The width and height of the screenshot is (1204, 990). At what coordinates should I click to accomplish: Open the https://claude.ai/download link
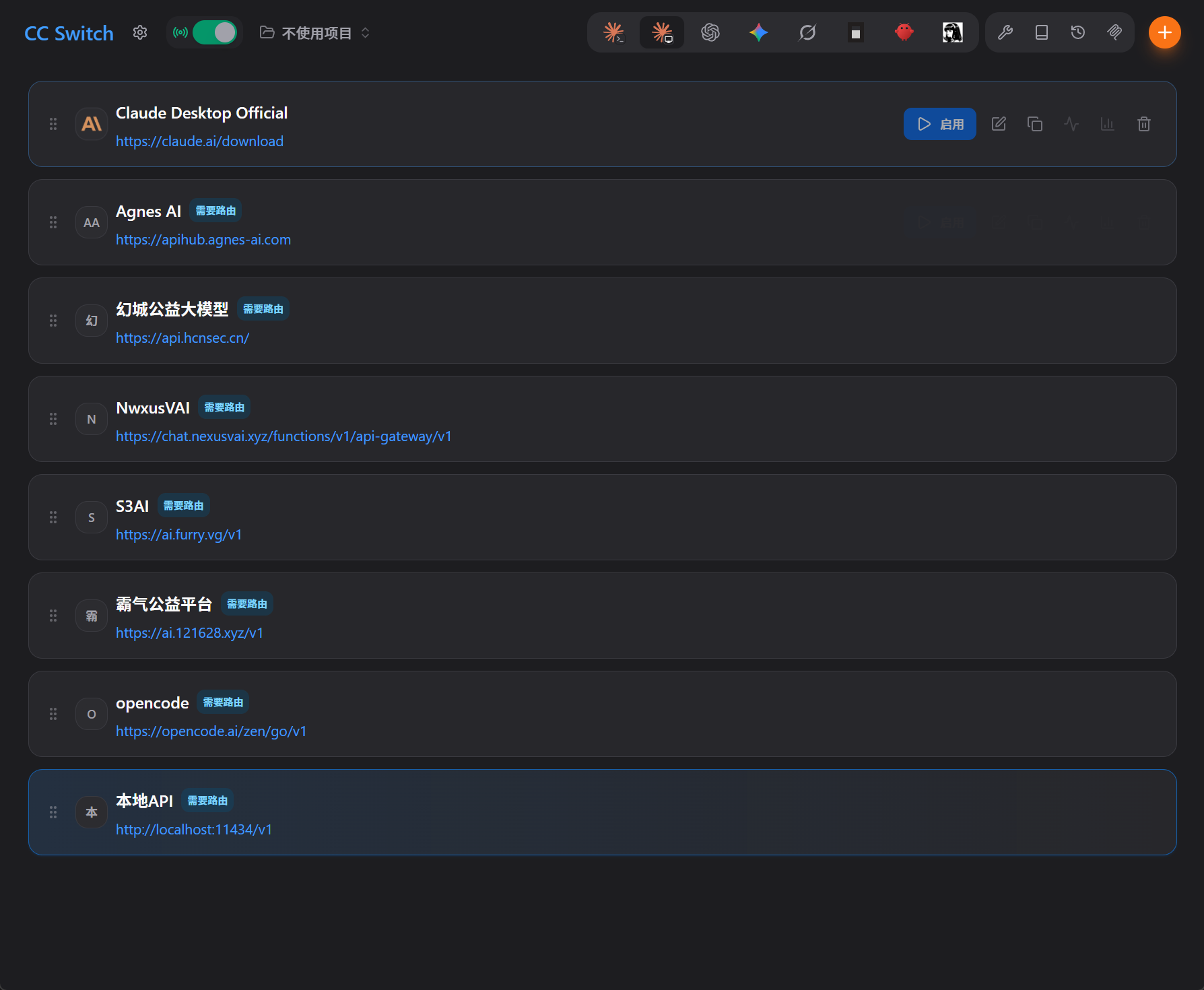(x=199, y=141)
